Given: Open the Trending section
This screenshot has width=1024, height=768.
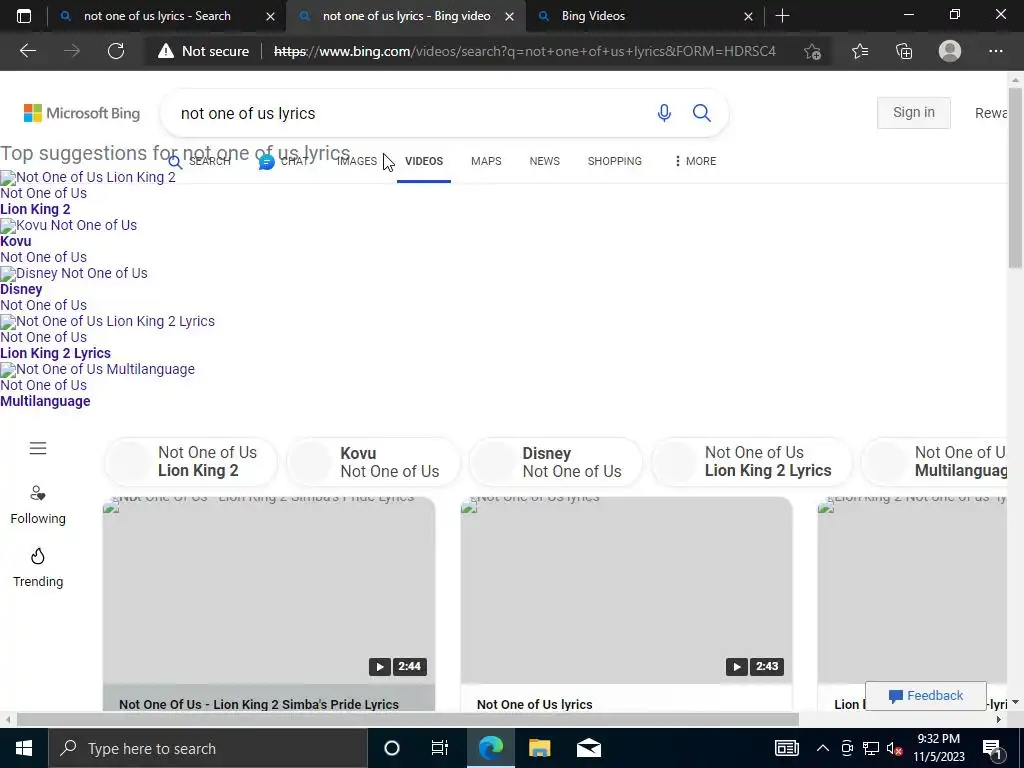Looking at the screenshot, I should click(x=38, y=568).
